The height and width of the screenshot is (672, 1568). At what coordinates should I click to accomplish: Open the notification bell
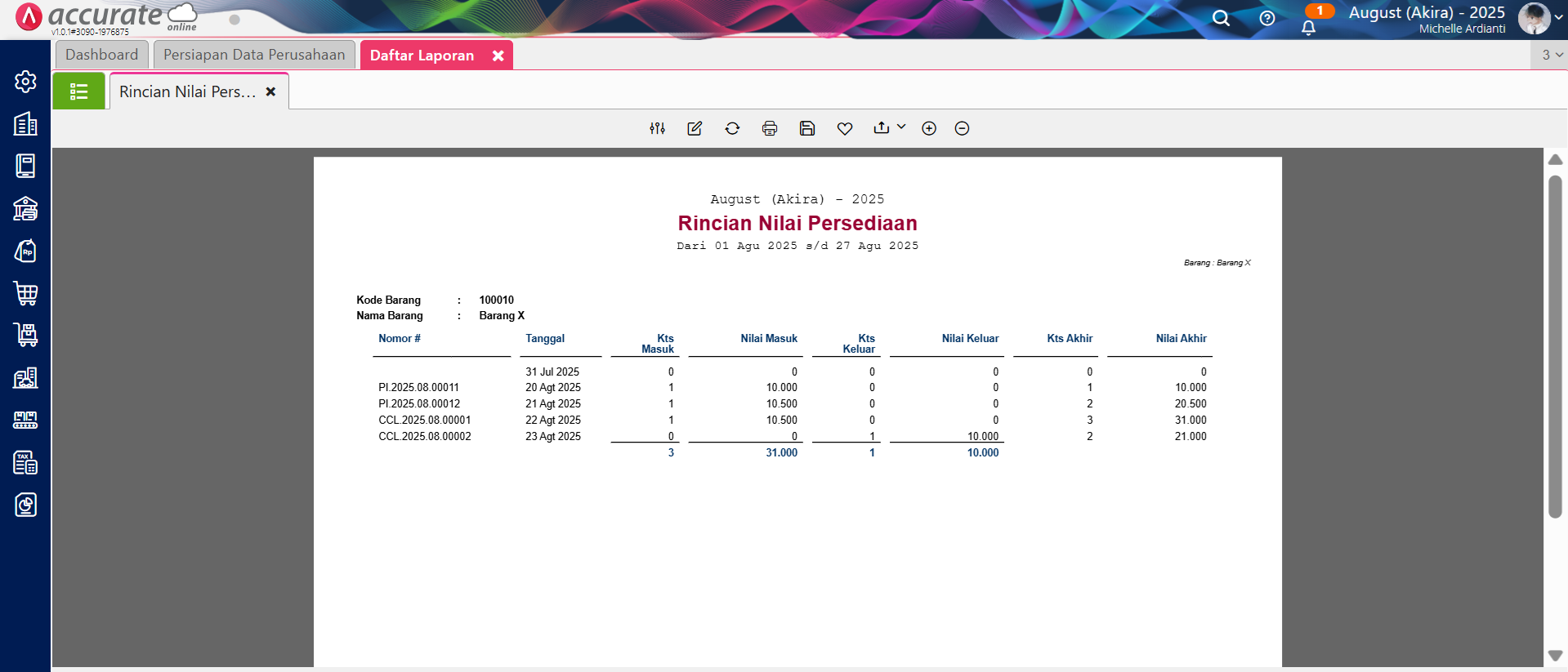tap(1308, 27)
